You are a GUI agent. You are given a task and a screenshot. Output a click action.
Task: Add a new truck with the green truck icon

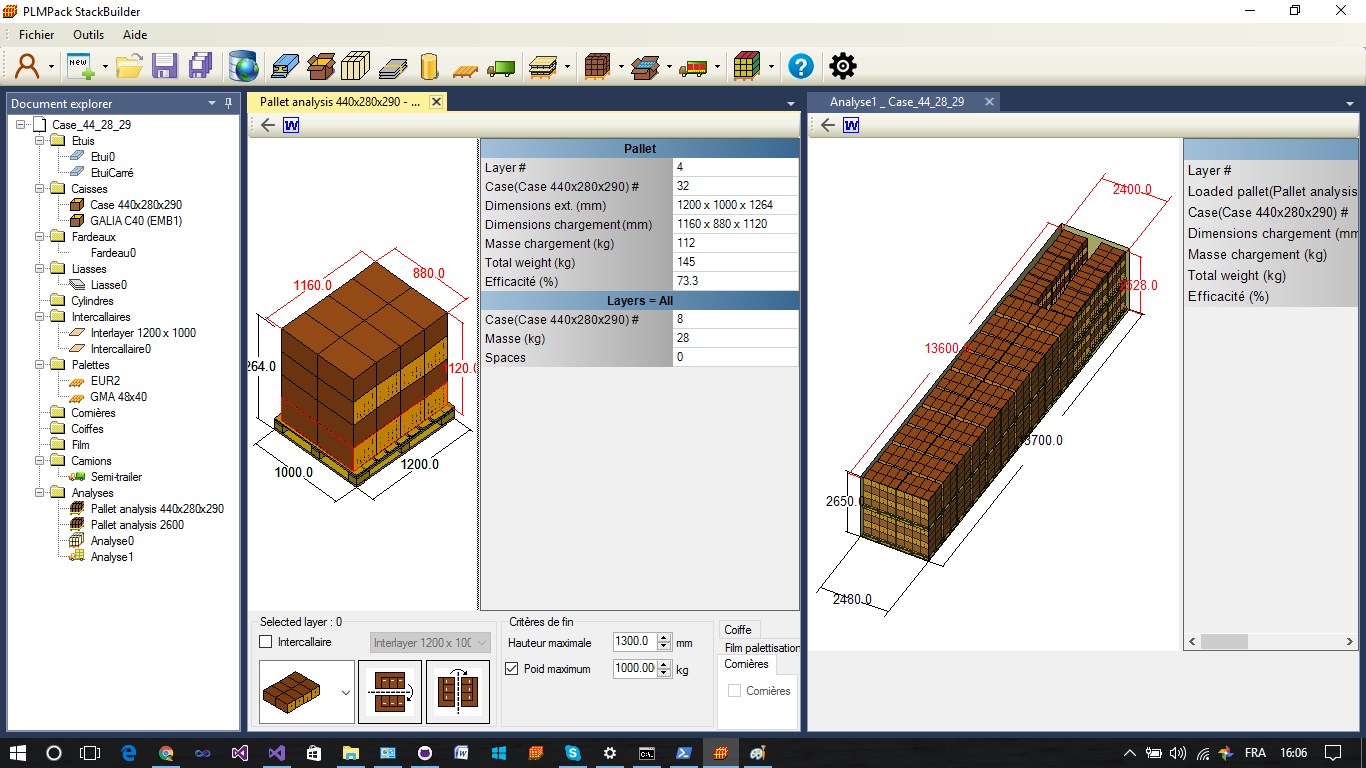501,68
